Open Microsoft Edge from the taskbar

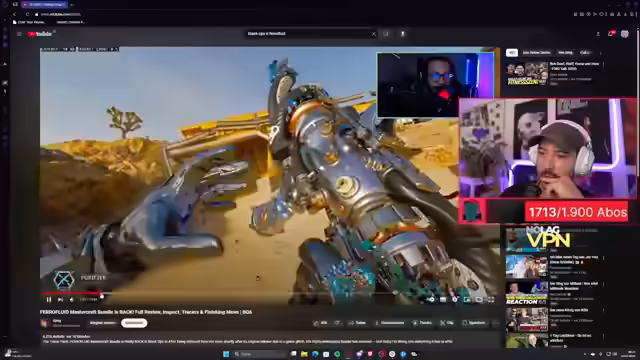(315, 354)
